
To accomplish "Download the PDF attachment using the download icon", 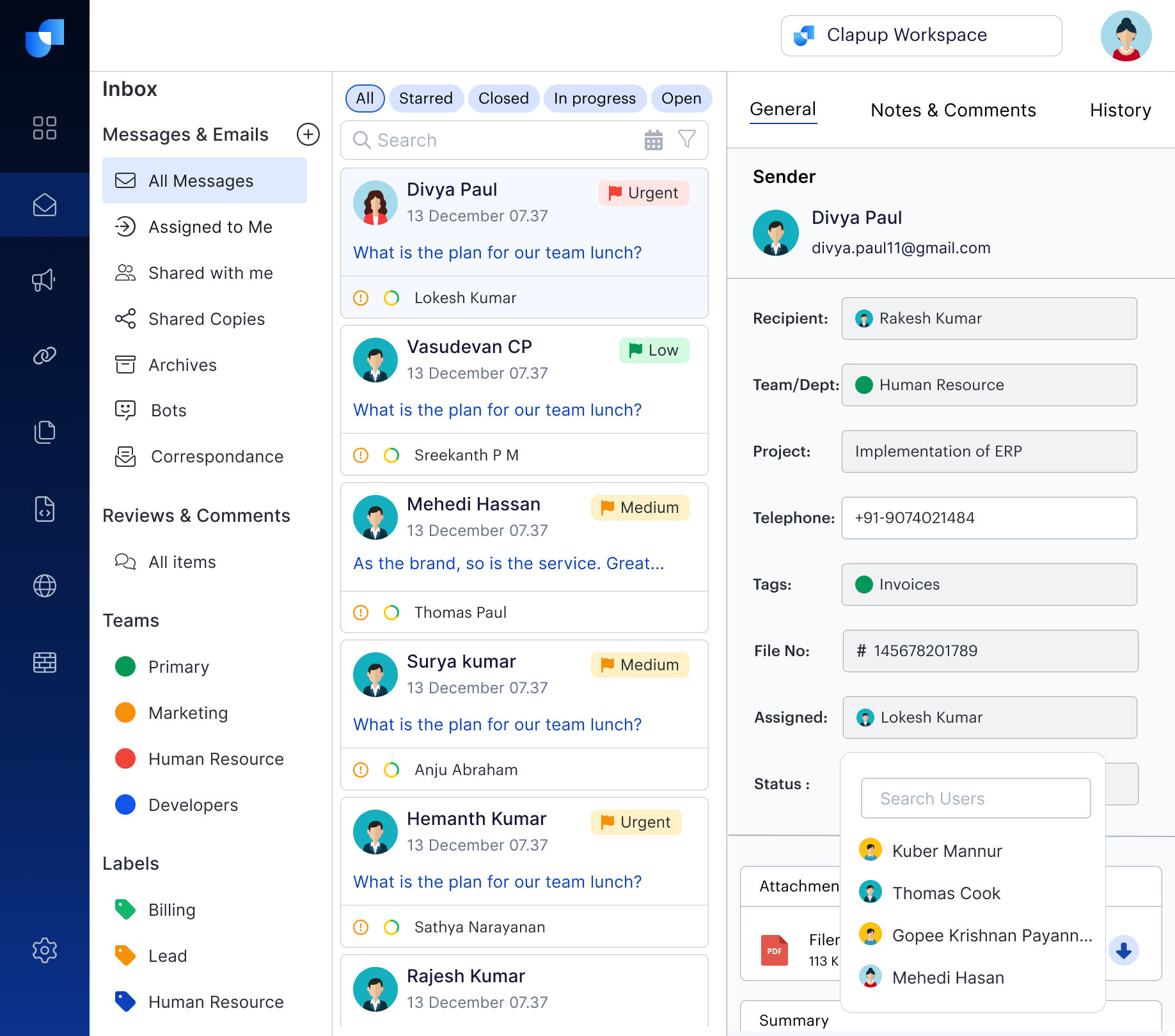I will click(1124, 950).
